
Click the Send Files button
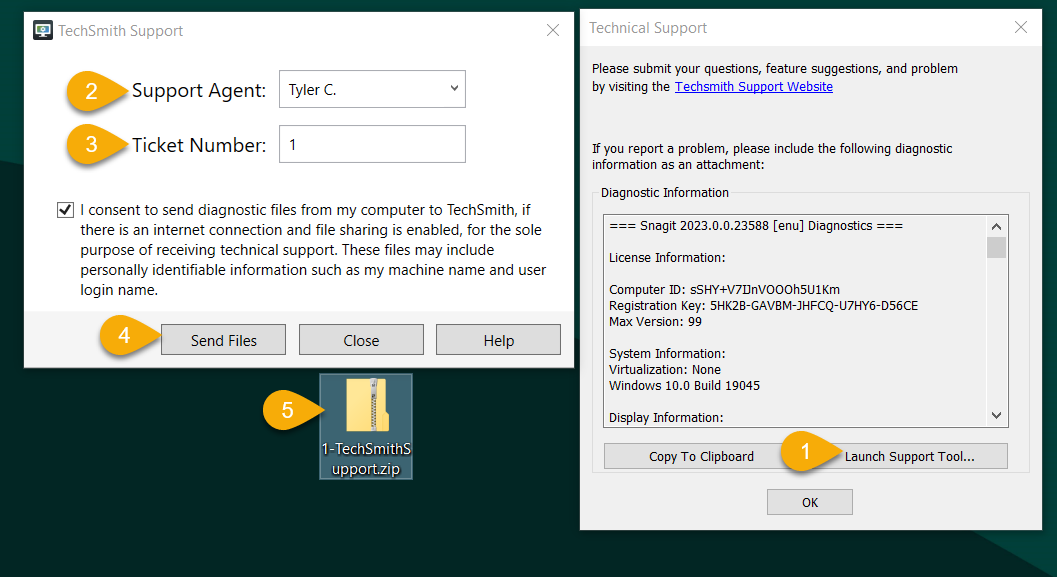(223, 339)
